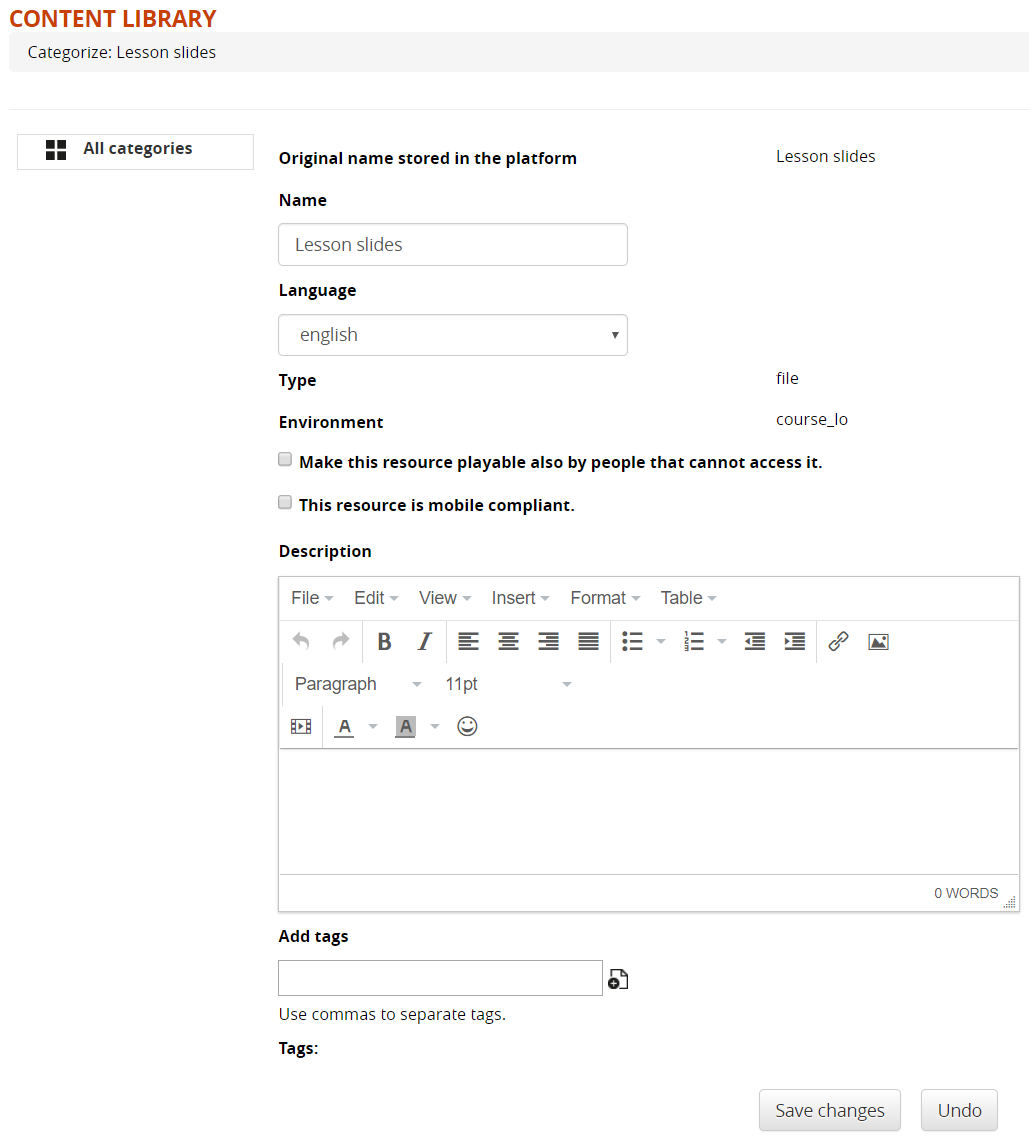Click the Bold formatting icon
This screenshot has height=1148, width=1029.
[384, 642]
